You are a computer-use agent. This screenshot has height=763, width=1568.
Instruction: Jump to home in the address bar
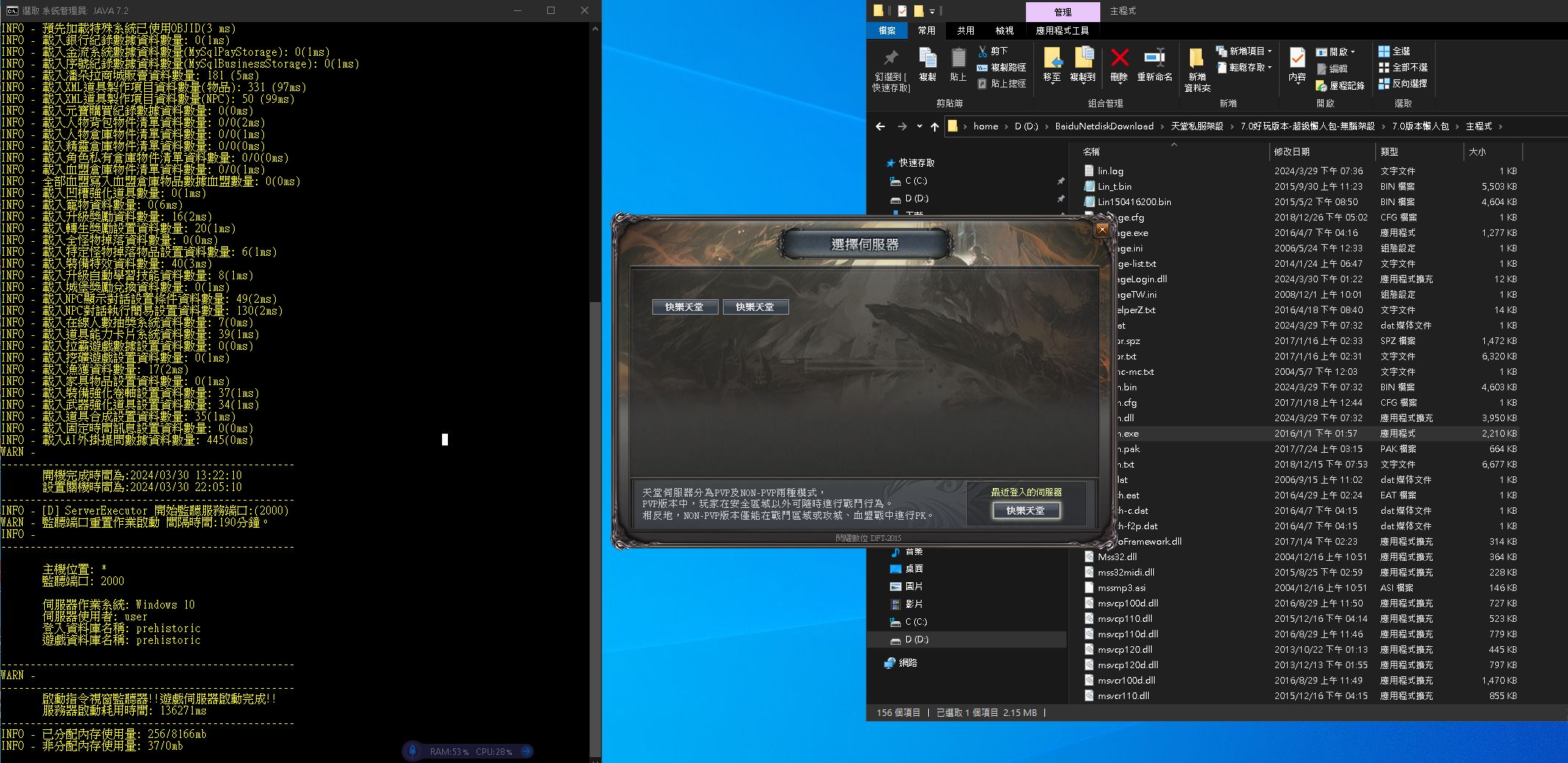tap(986, 126)
